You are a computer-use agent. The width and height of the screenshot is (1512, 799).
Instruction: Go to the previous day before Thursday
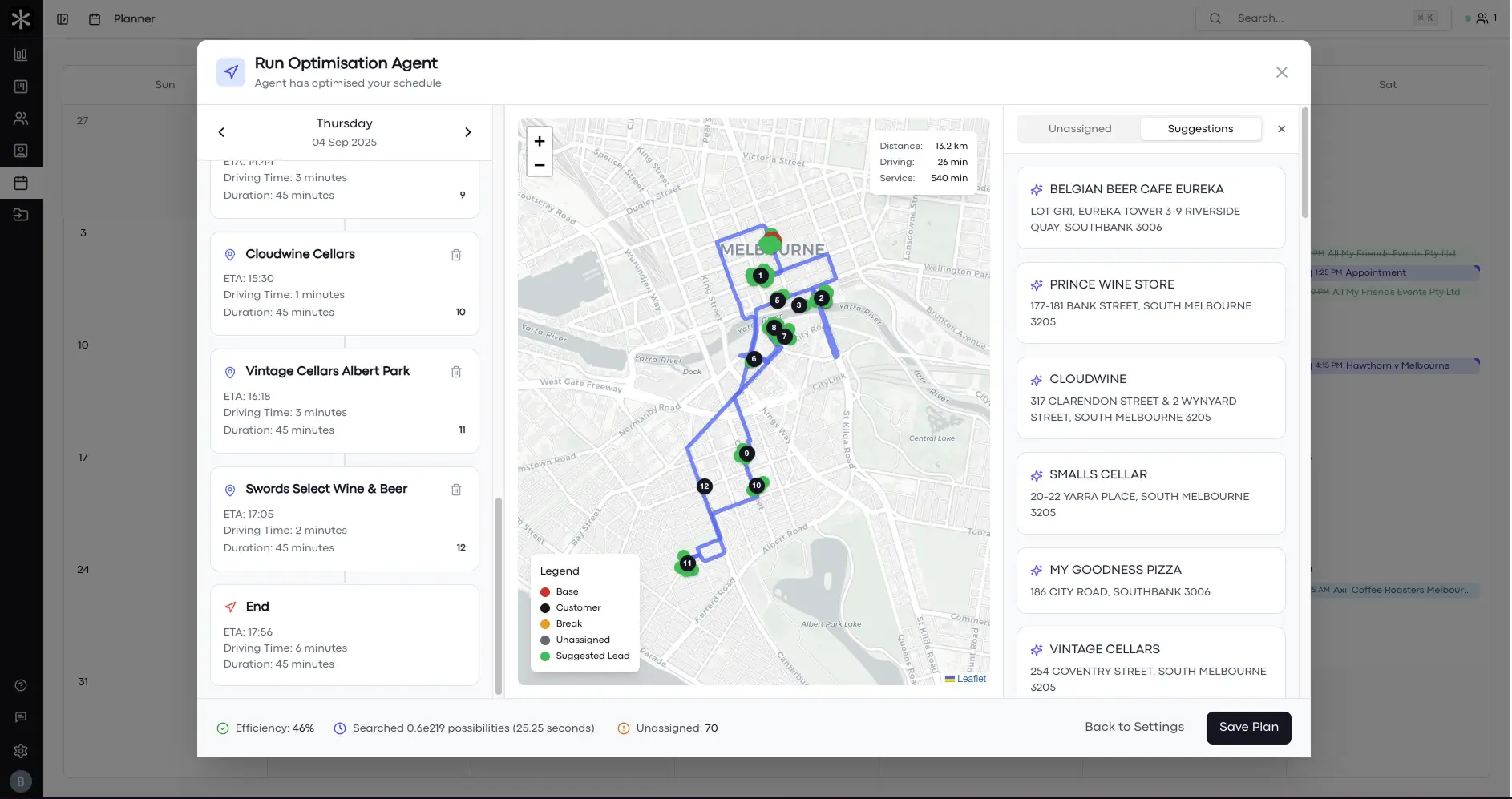click(221, 132)
